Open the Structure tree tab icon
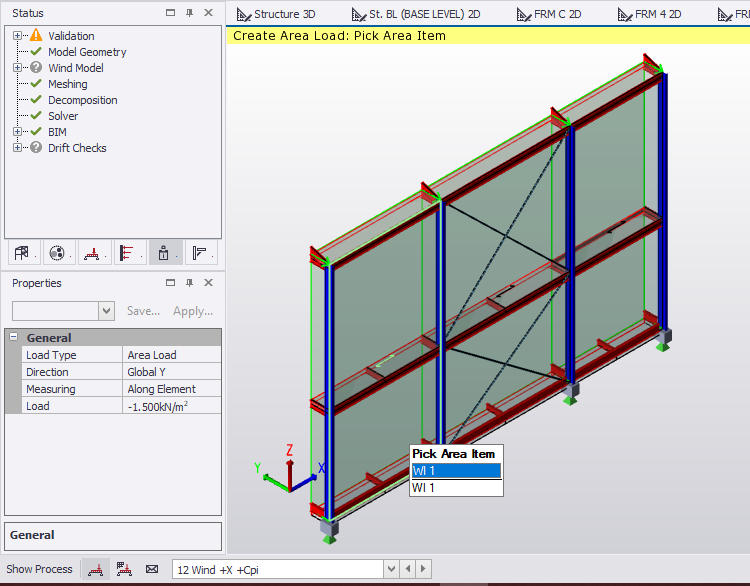The image size is (750, 586). point(22,253)
